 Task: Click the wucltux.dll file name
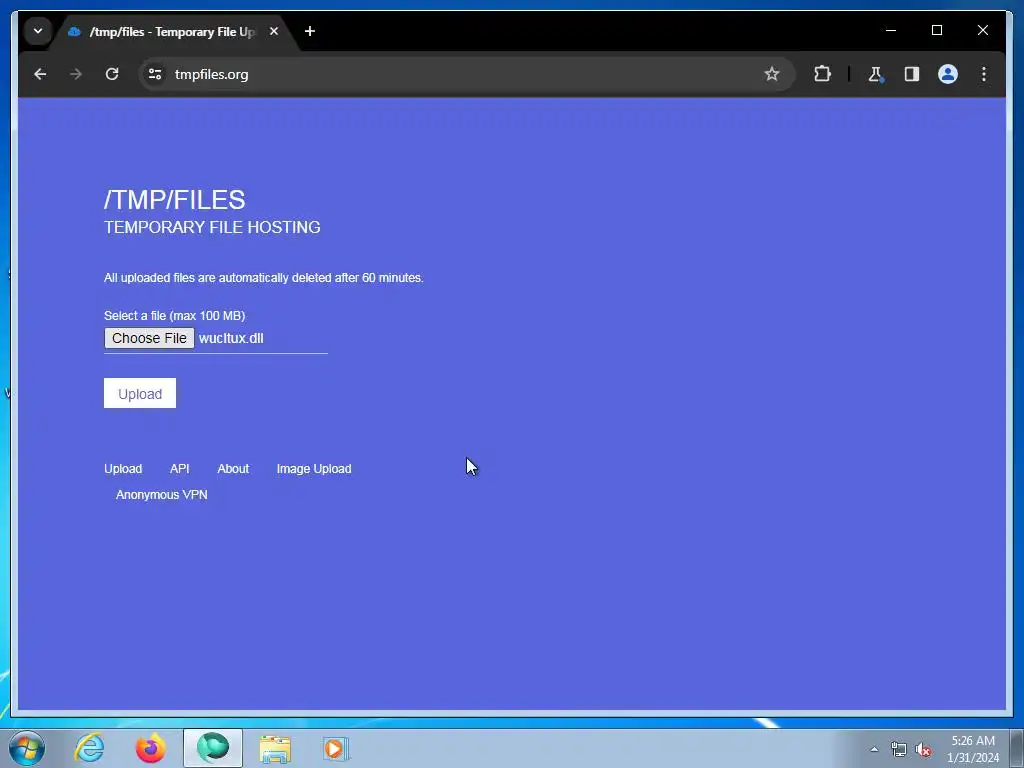231,338
